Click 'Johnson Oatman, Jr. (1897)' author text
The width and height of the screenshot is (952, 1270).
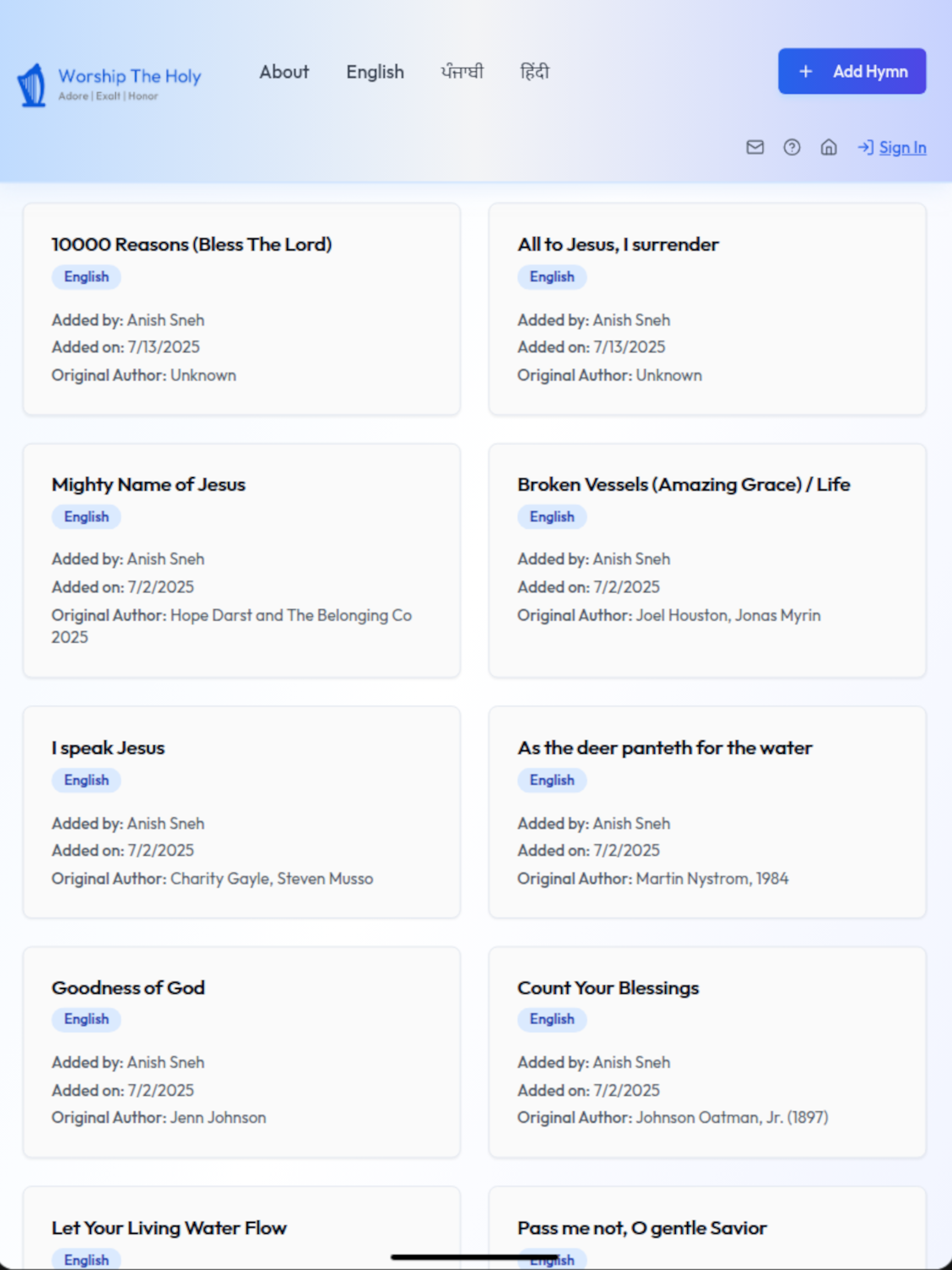pyautogui.click(x=732, y=1117)
